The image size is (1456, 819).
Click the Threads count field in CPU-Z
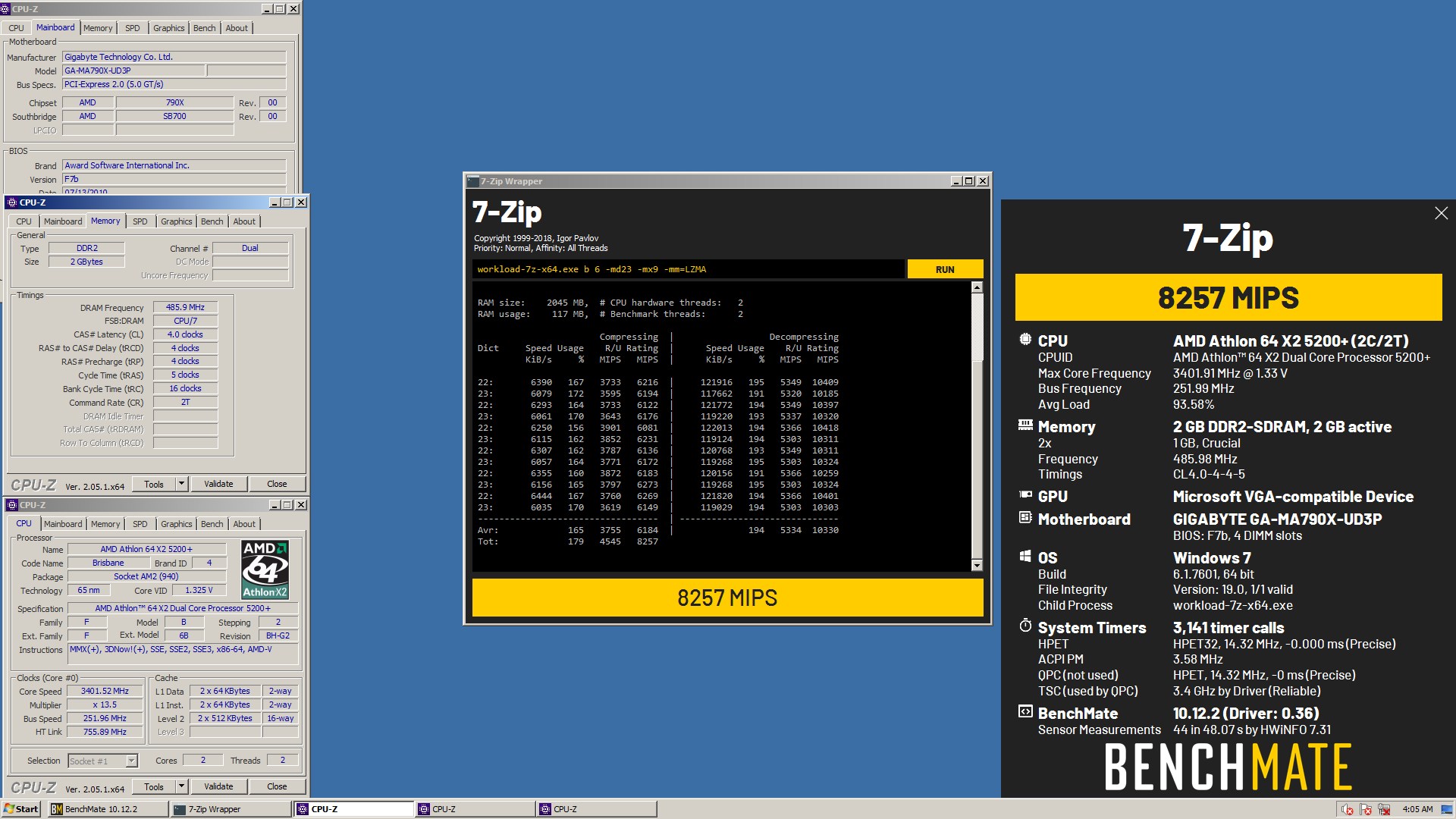tap(282, 760)
